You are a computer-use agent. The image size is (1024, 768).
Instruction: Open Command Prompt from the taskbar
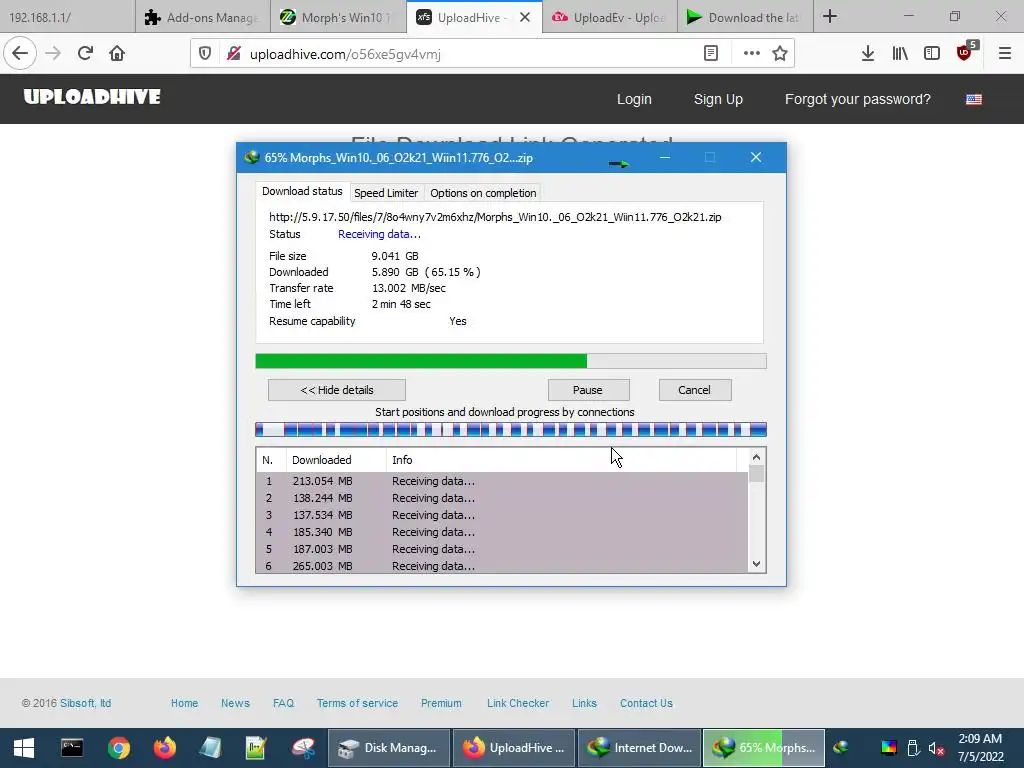click(x=72, y=748)
